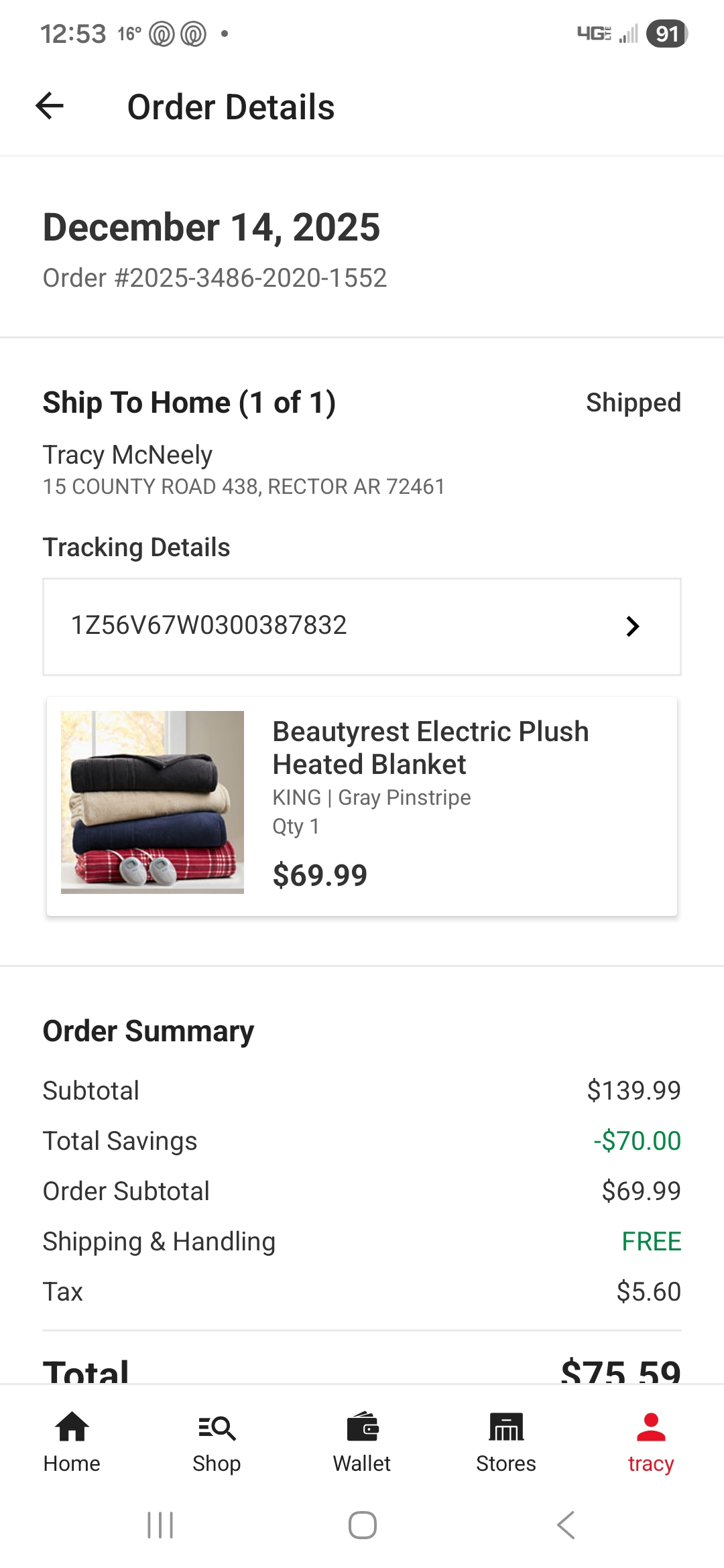Open Beautyrest Electric Plush Heated Blanket title
724x1568 pixels.
[x=430, y=748]
